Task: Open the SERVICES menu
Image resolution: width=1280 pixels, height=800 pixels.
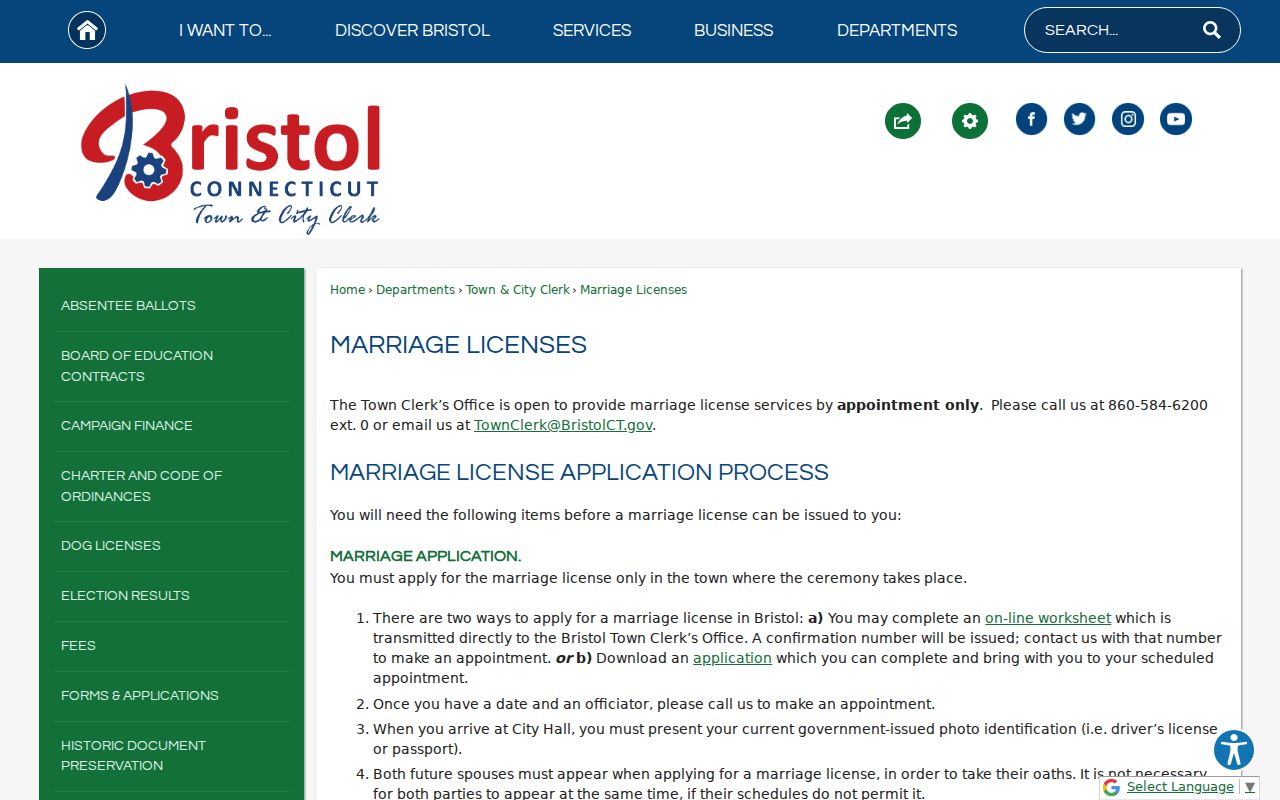Action: point(592,30)
